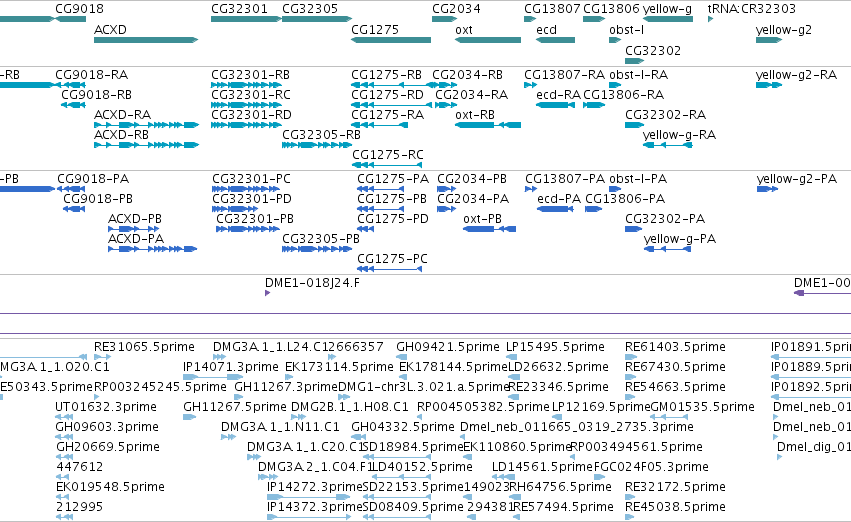Click the ecd-PA protein label
This screenshot has height=522, width=851.
click(559, 199)
